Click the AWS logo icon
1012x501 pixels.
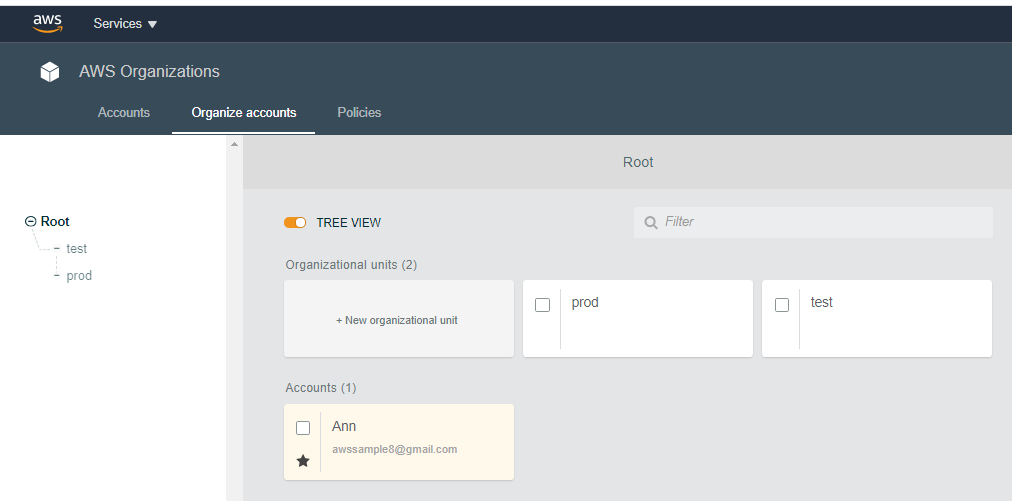coord(47,23)
